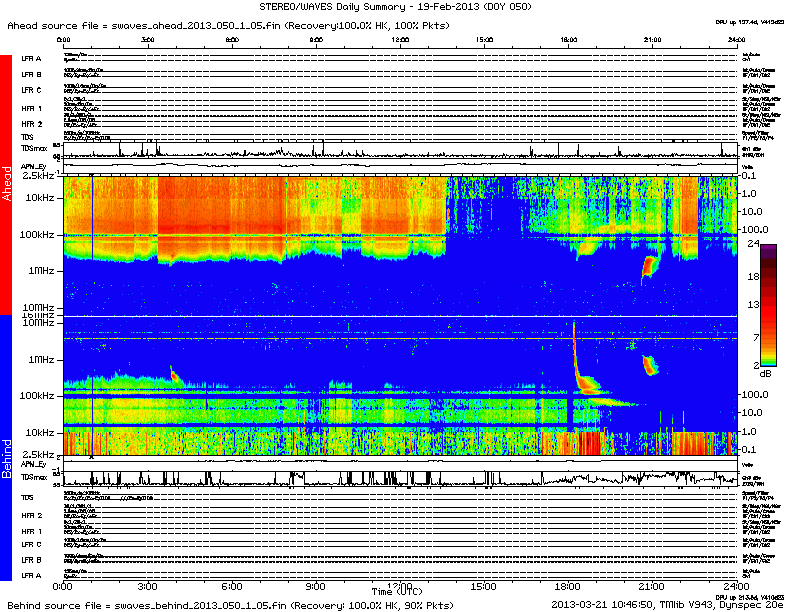The height and width of the screenshot is (612, 792).
Task: Select the HFR 1 row label in Behind panel
Action: click(x=31, y=530)
